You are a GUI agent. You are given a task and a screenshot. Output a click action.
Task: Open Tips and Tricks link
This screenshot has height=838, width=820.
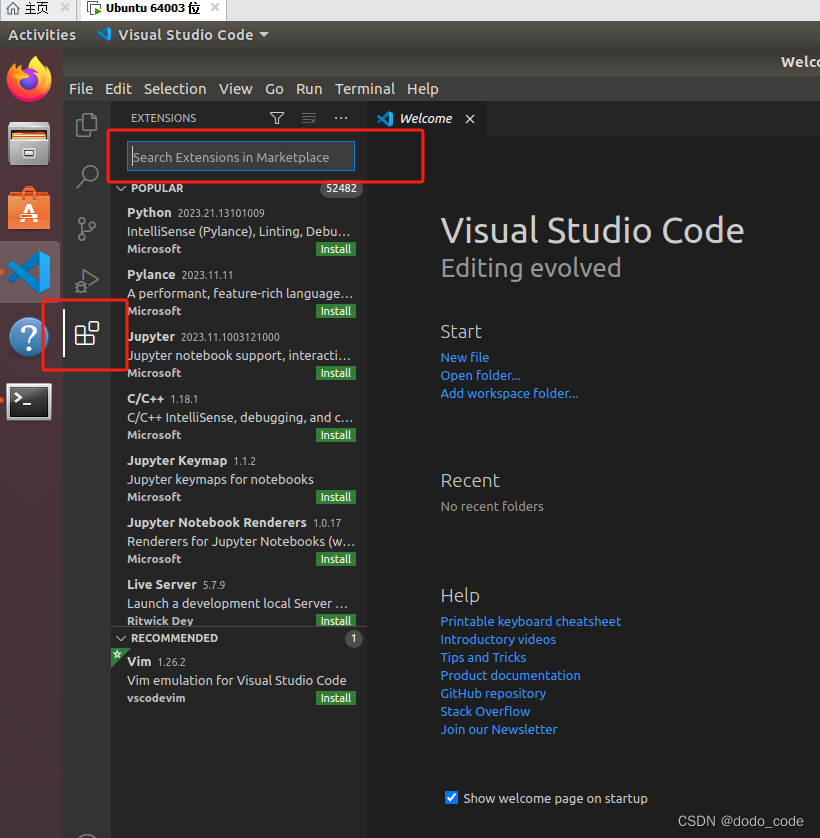point(483,657)
